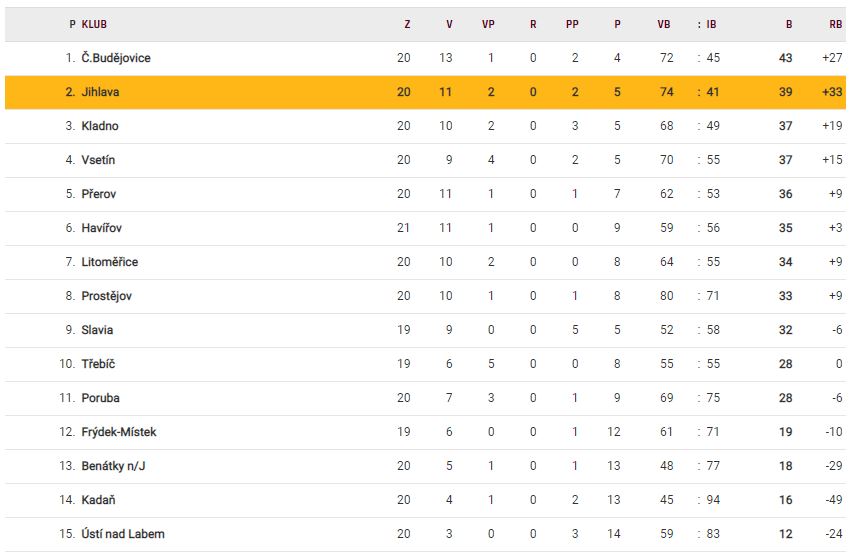
Task: Click the VP column header
Action: click(x=488, y=24)
